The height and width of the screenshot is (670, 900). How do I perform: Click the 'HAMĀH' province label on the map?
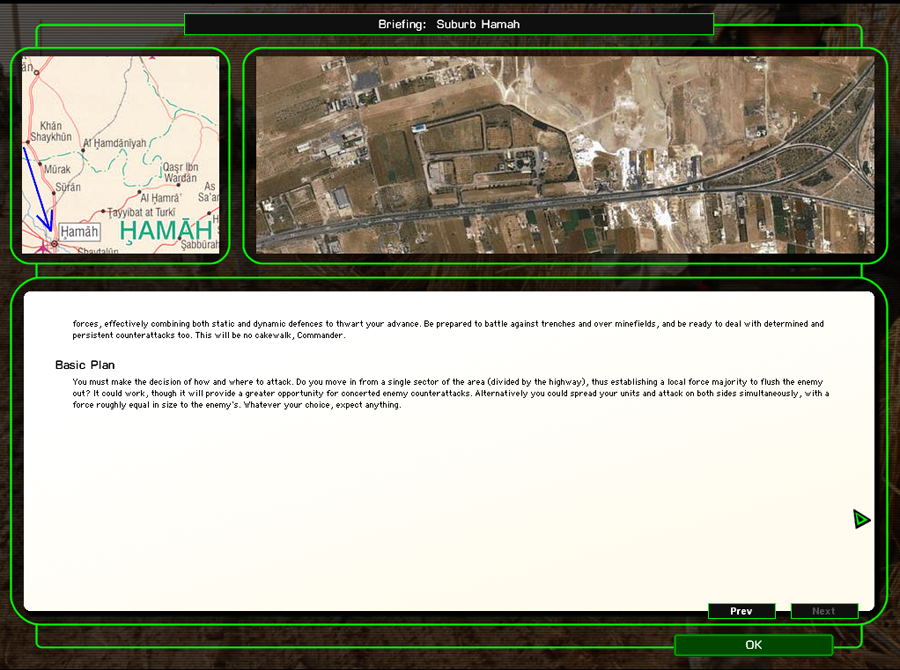click(166, 230)
